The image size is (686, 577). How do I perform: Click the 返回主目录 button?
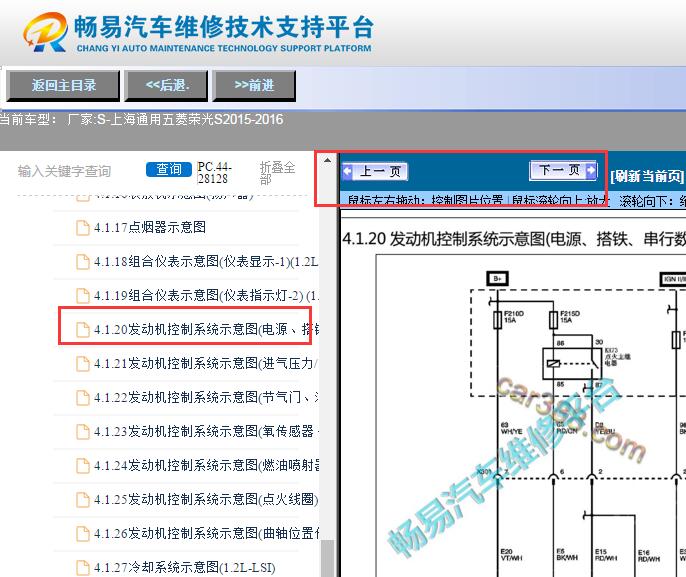(x=63, y=85)
